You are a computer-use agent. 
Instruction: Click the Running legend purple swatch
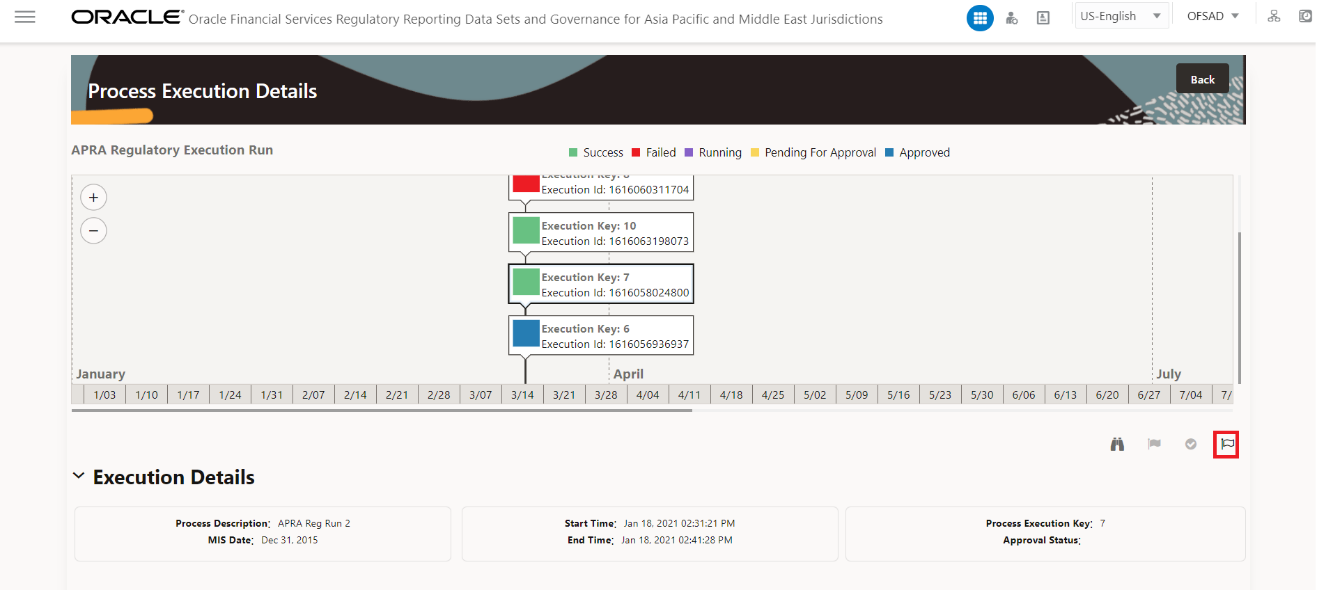(689, 153)
